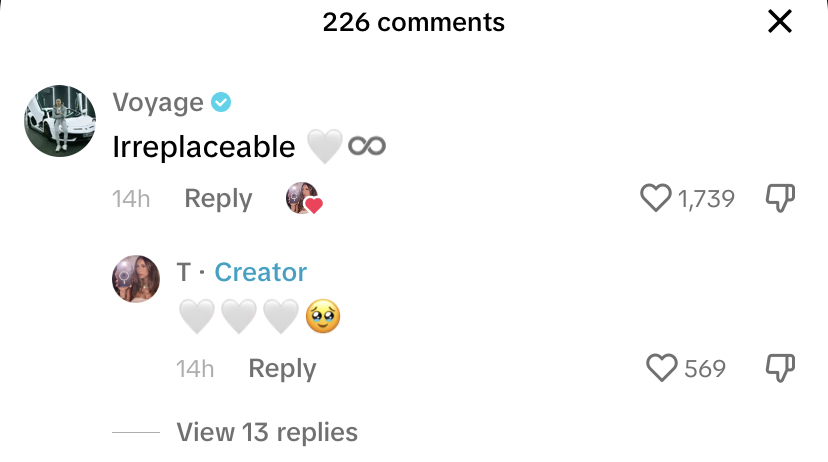Dislike the creator's emoji reply
The width and height of the screenshot is (828, 462).
[x=780, y=367]
